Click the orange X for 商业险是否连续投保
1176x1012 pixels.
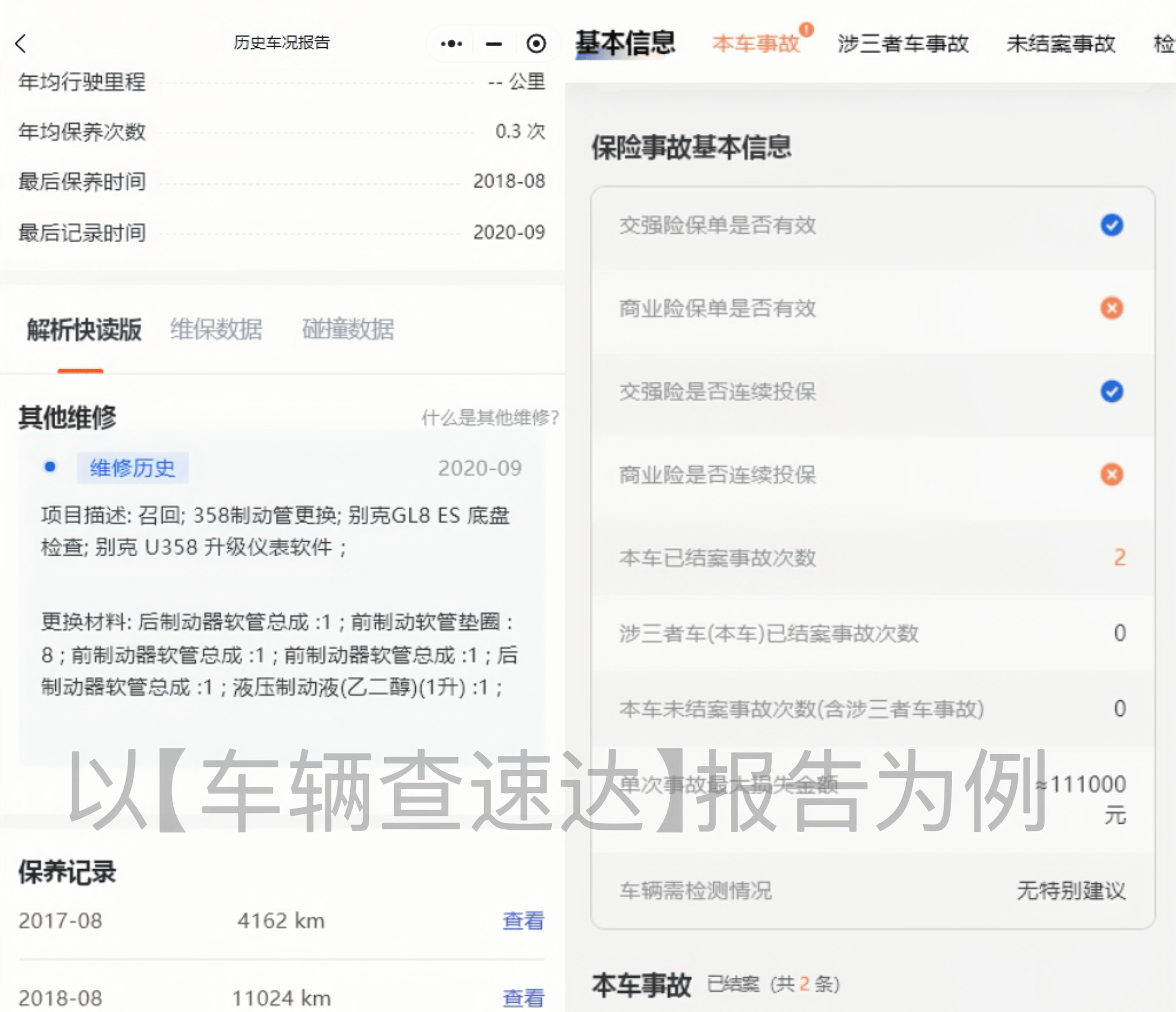1111,474
